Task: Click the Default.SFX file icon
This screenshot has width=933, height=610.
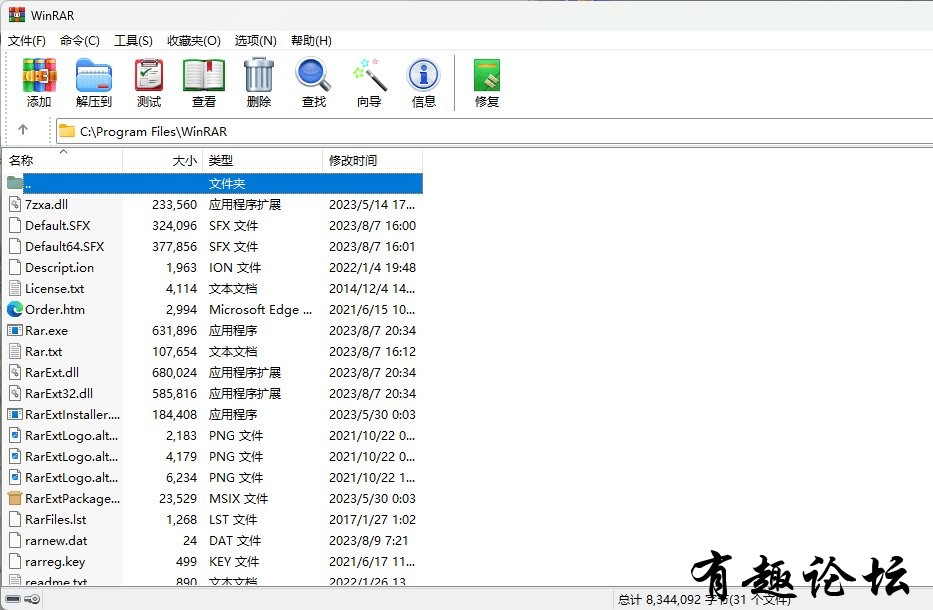Action: click(15, 226)
